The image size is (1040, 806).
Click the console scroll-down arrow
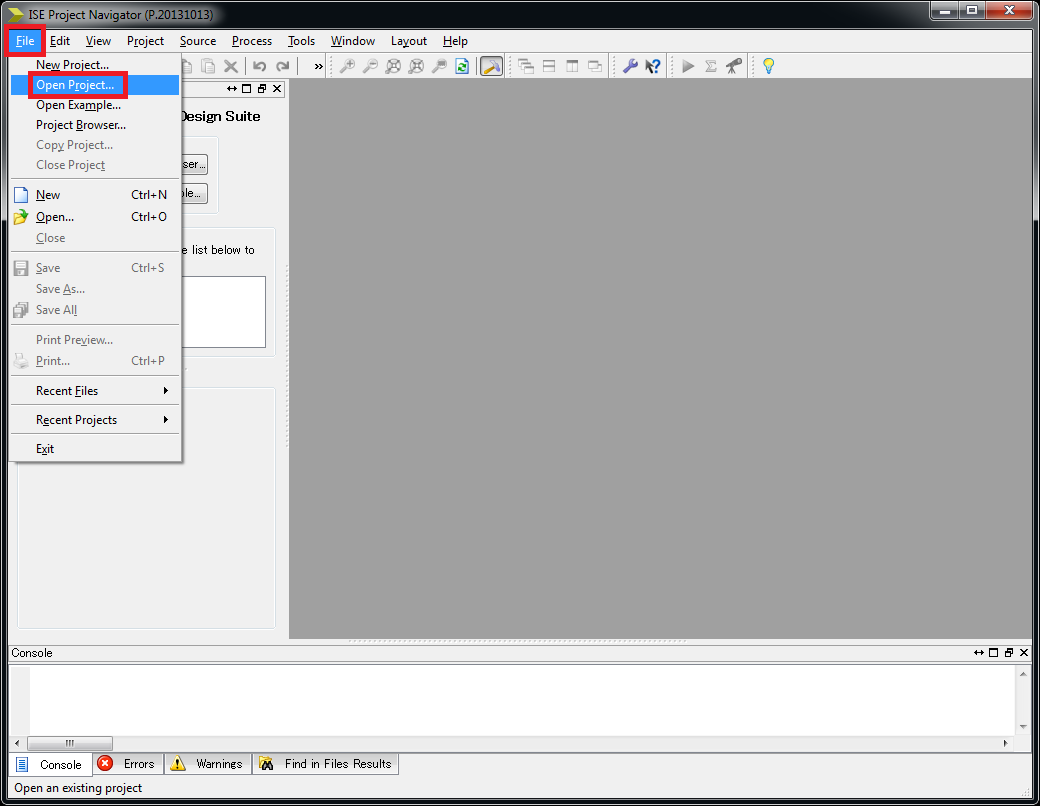[x=1023, y=727]
